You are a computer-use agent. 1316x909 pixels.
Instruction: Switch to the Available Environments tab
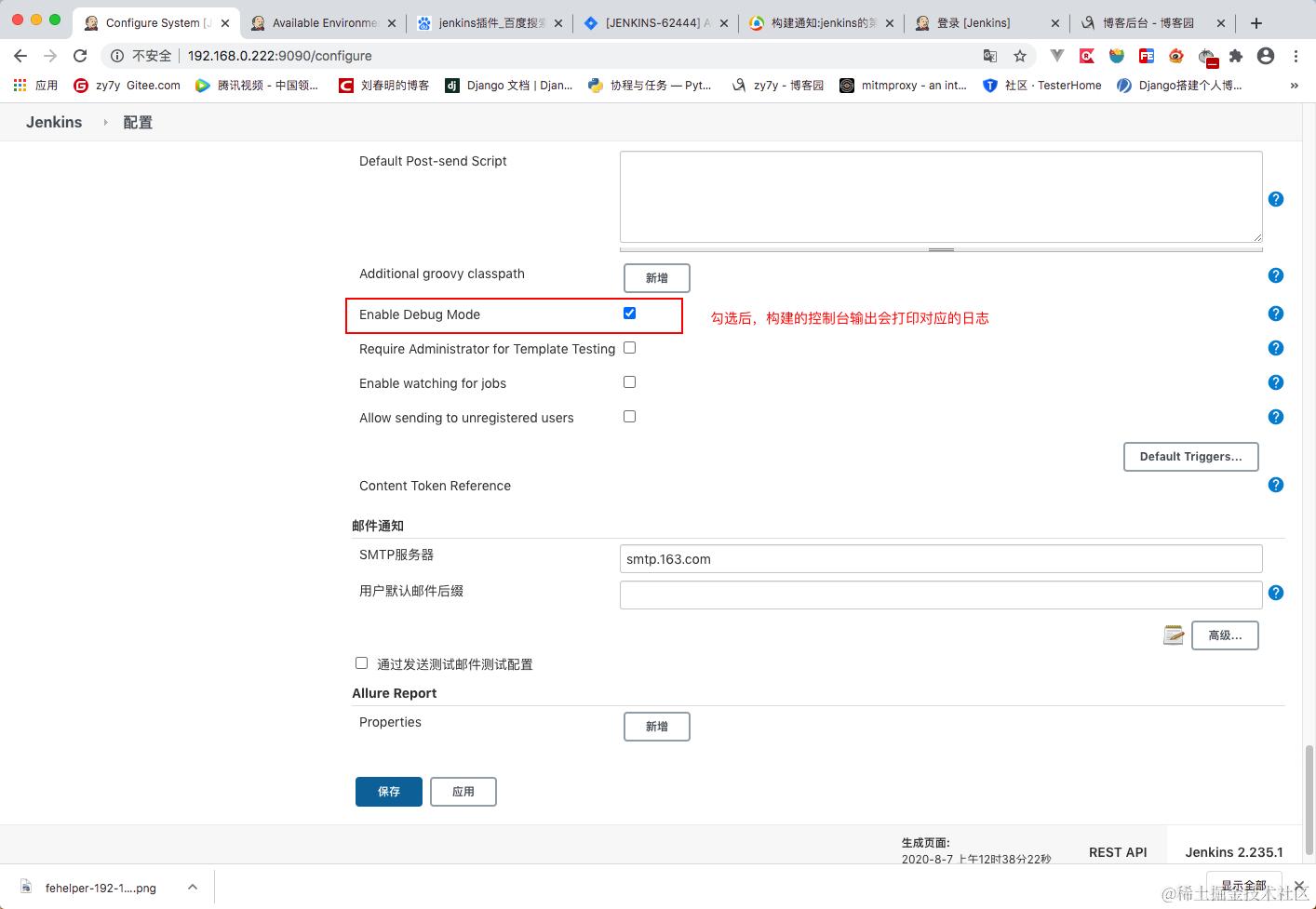(x=323, y=22)
